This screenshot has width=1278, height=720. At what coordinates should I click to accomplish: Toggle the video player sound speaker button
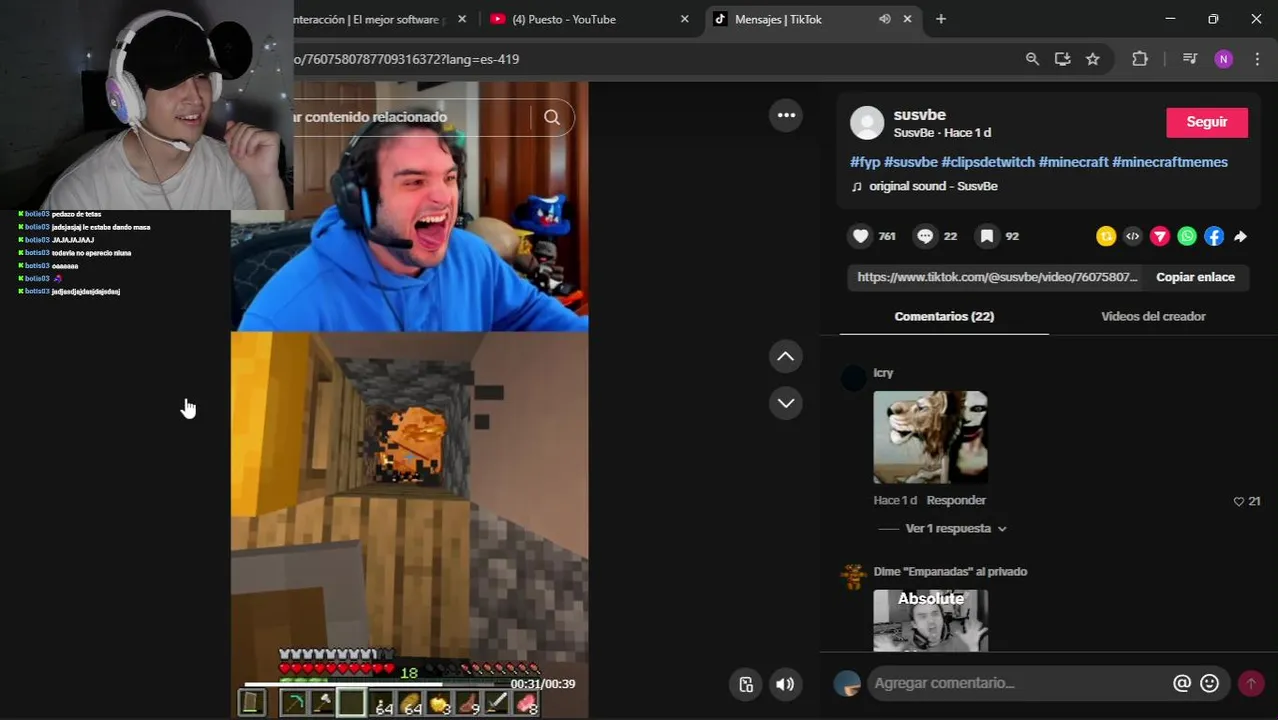[x=785, y=684]
